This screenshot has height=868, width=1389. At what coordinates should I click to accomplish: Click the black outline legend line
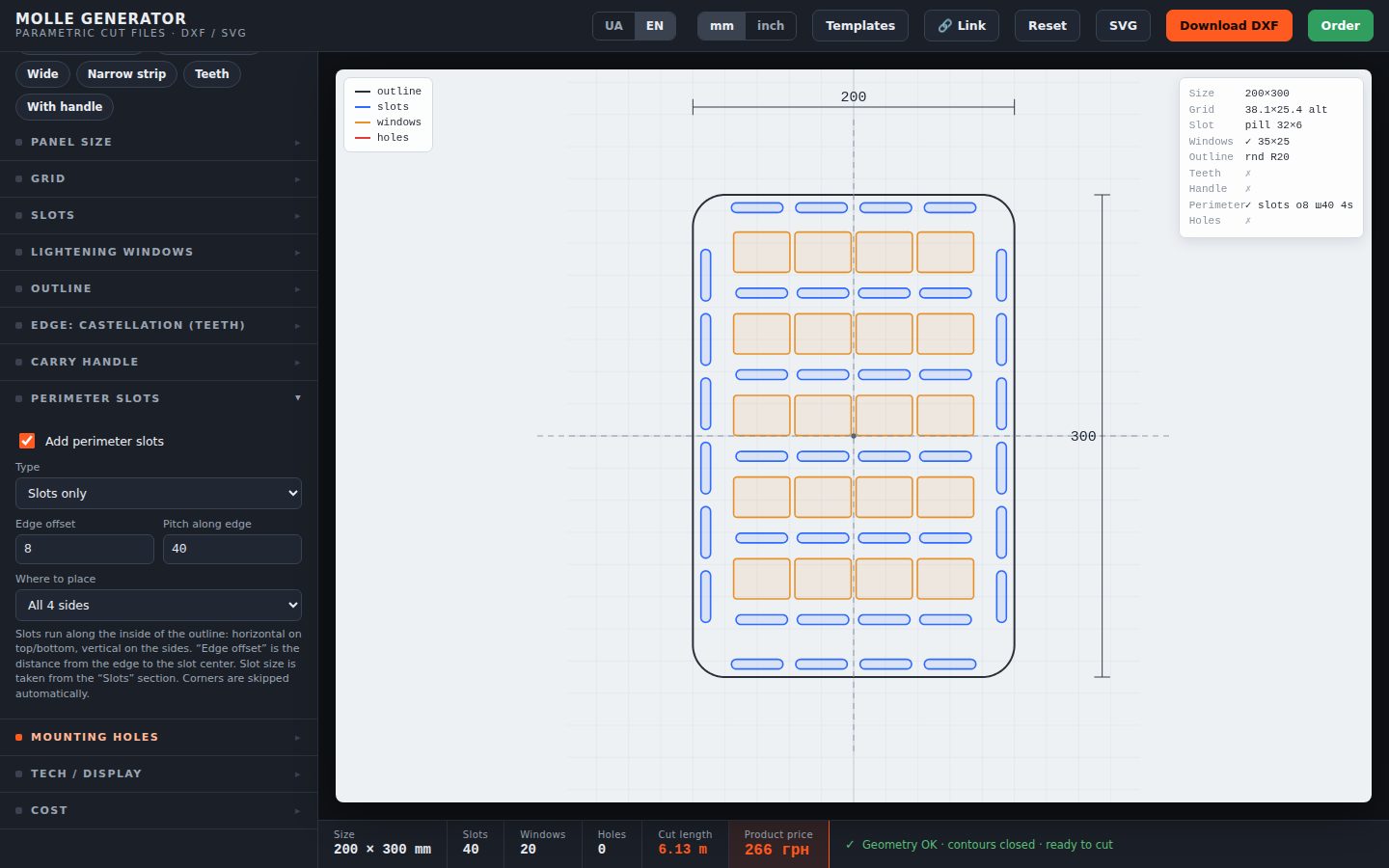click(363, 92)
